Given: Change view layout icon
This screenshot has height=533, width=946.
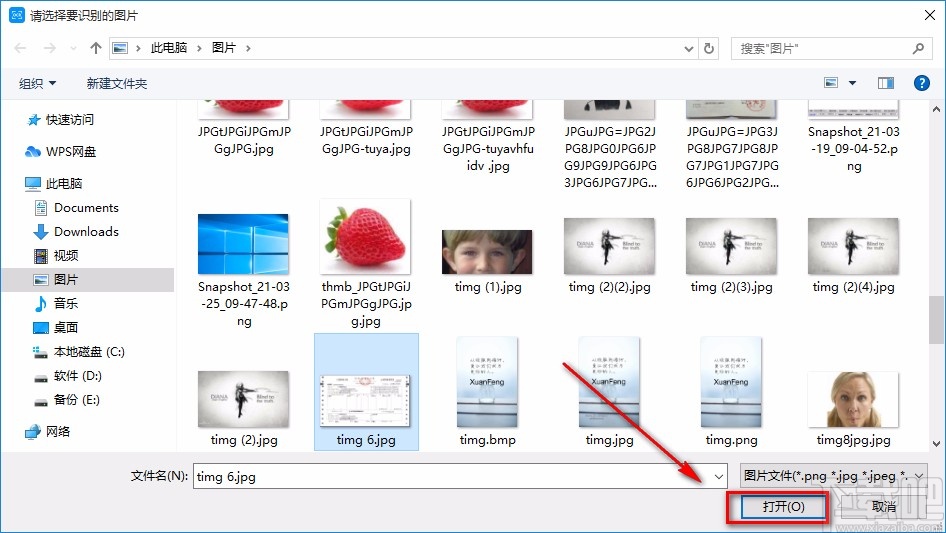Looking at the screenshot, I should [831, 83].
